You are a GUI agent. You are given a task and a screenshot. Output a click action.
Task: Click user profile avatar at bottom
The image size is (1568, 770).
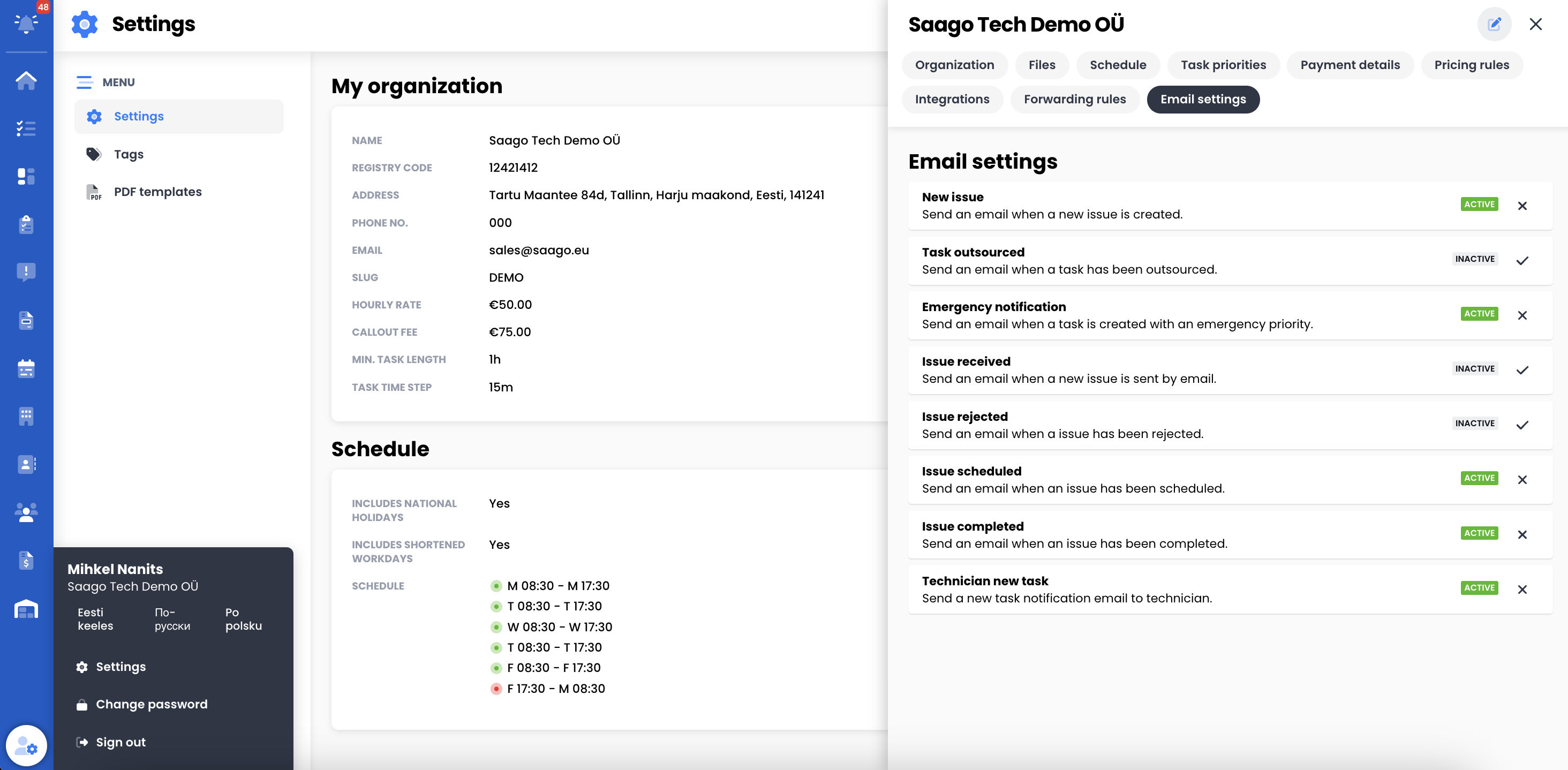(x=26, y=745)
